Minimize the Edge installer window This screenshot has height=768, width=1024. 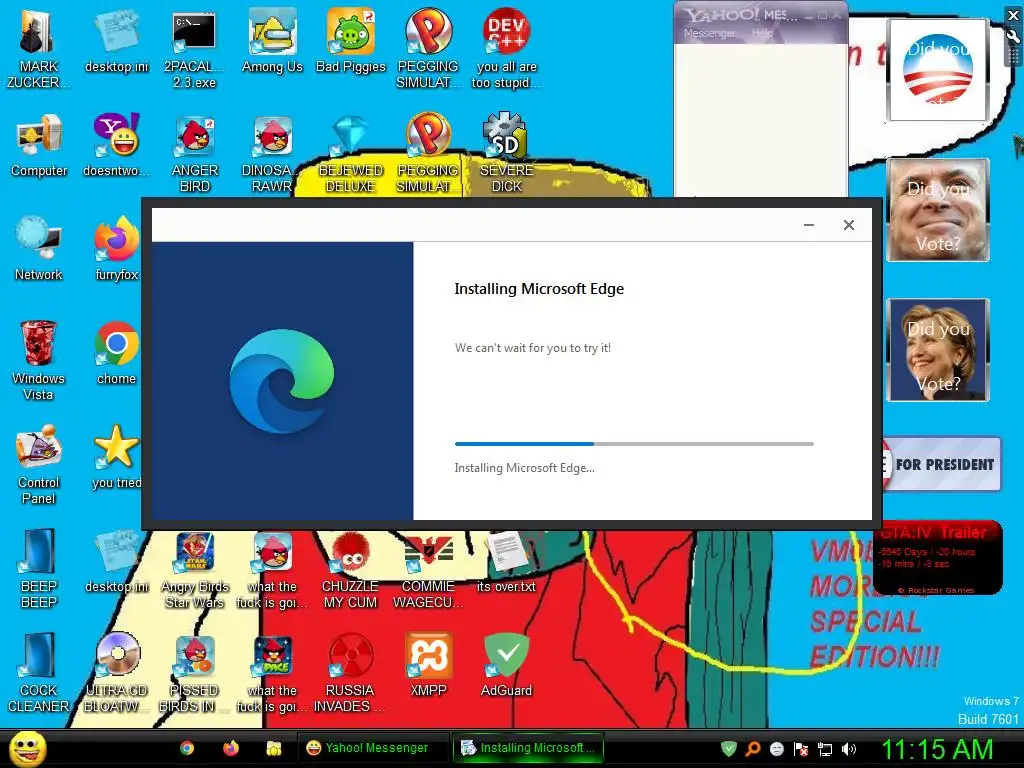click(808, 225)
